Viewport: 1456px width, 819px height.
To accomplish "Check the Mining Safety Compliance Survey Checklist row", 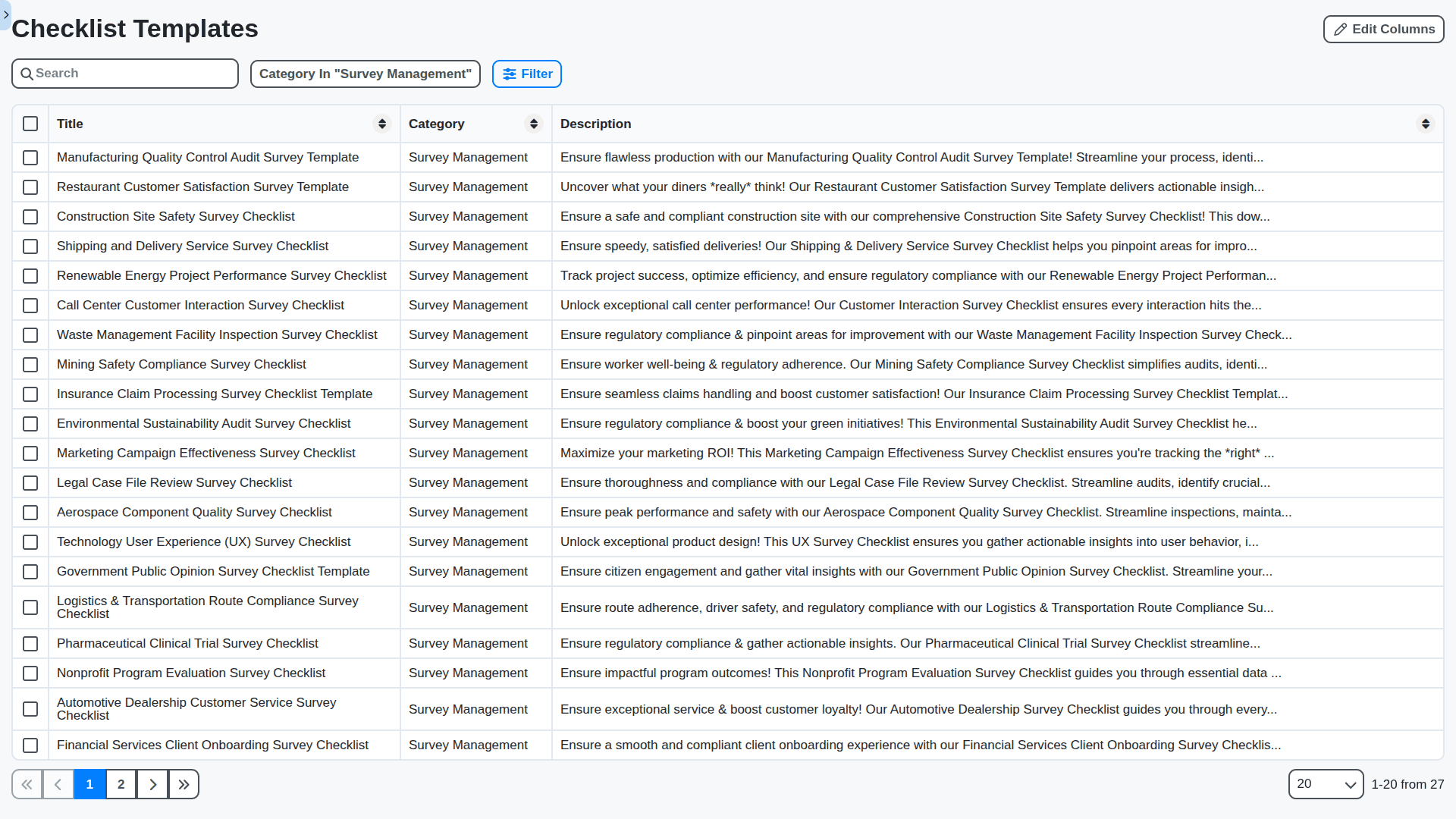I will 30,364.
